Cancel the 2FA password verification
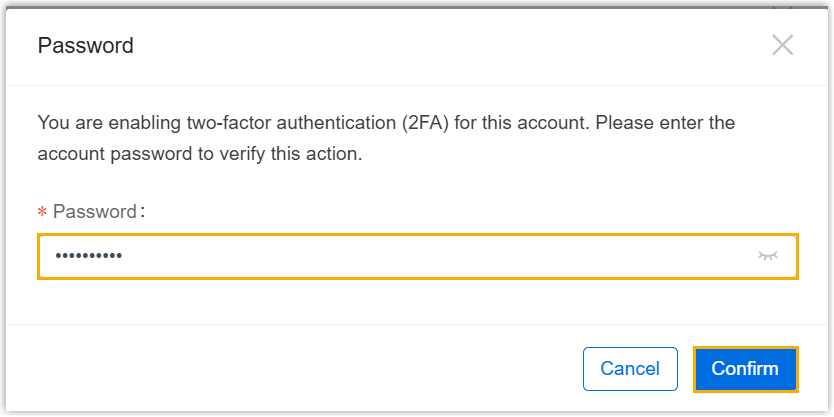The image size is (834, 417). point(630,369)
